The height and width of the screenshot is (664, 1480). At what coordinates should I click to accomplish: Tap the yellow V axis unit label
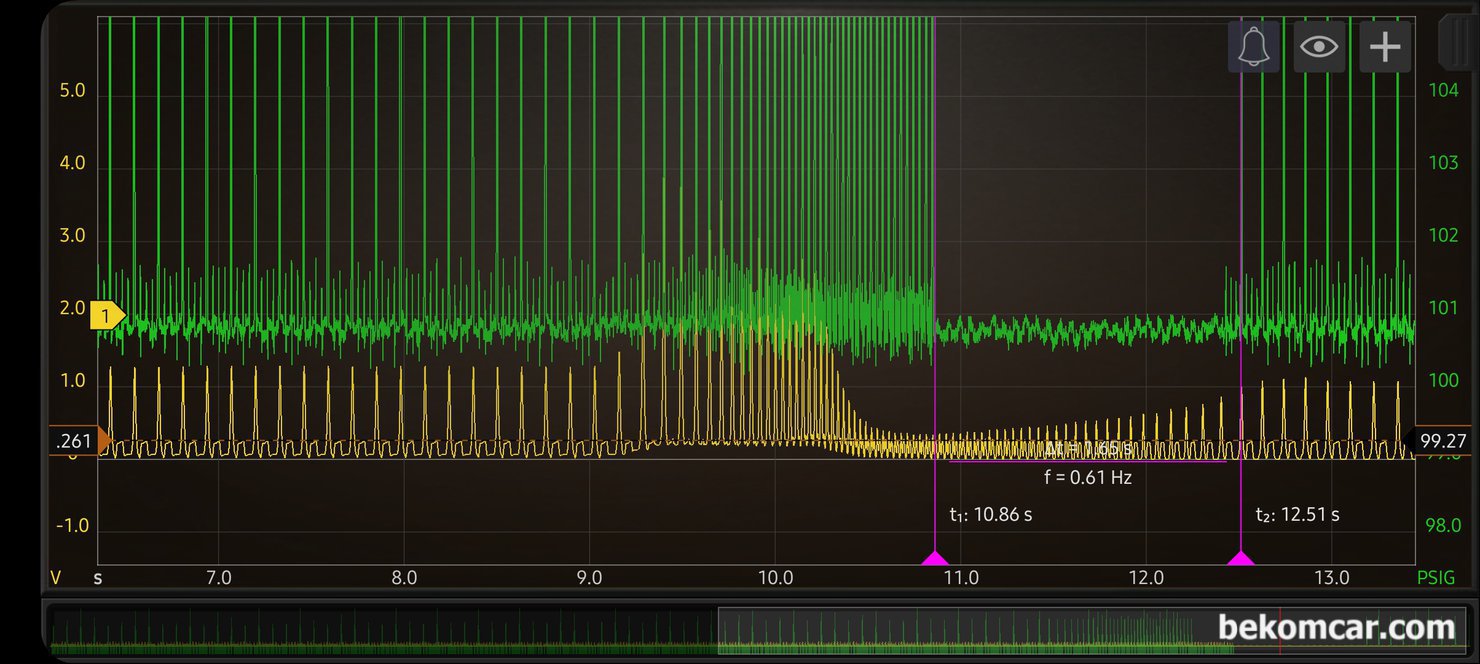[56, 578]
